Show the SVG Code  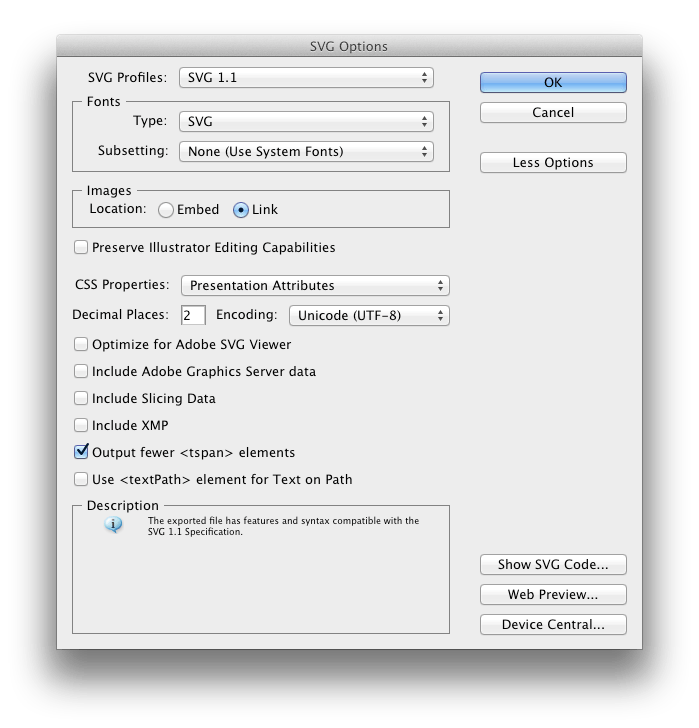(553, 564)
